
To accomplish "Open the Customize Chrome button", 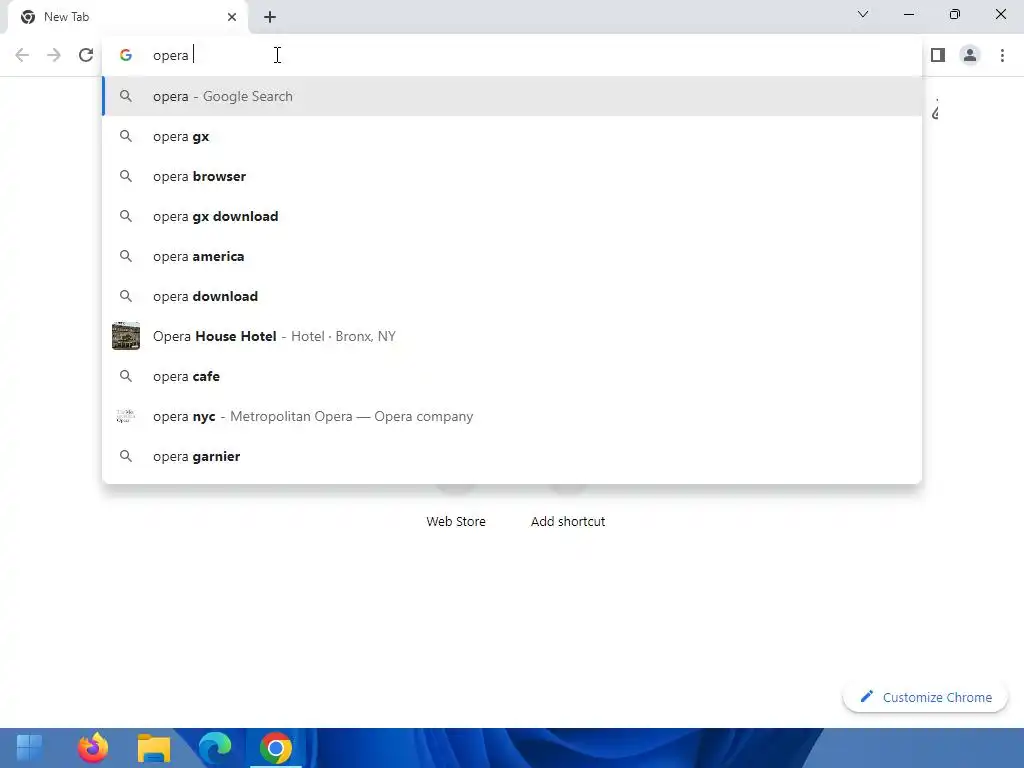I will [925, 697].
